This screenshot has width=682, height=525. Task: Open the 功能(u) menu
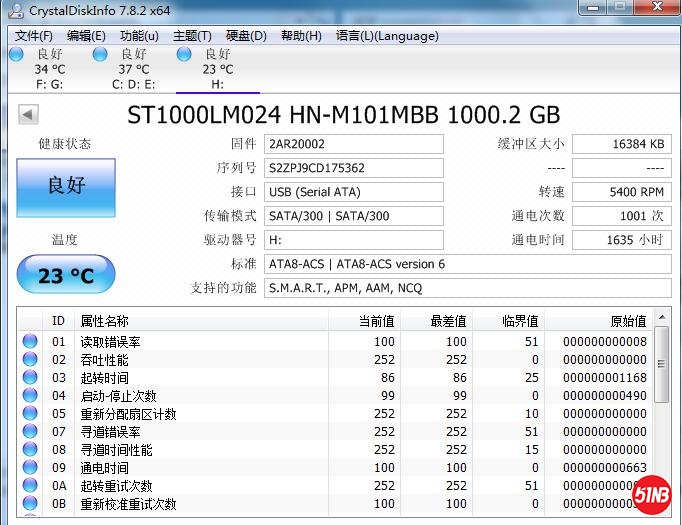tap(139, 36)
